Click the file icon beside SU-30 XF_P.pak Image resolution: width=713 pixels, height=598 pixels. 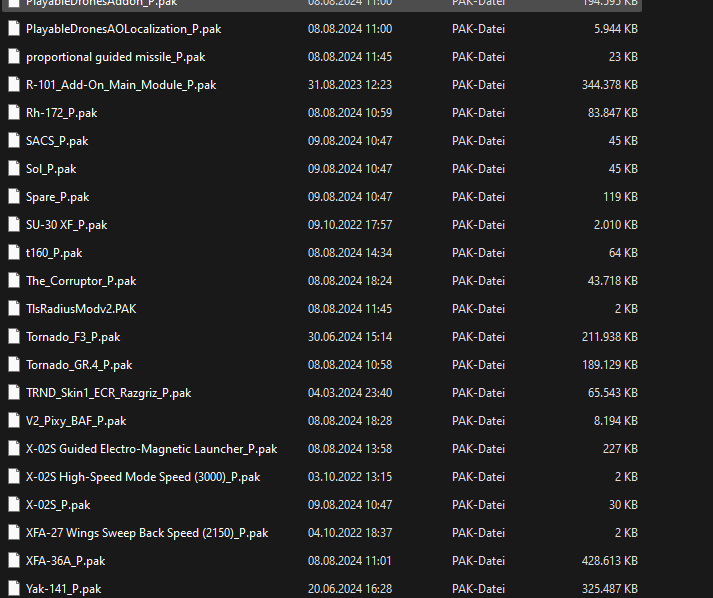point(14,225)
